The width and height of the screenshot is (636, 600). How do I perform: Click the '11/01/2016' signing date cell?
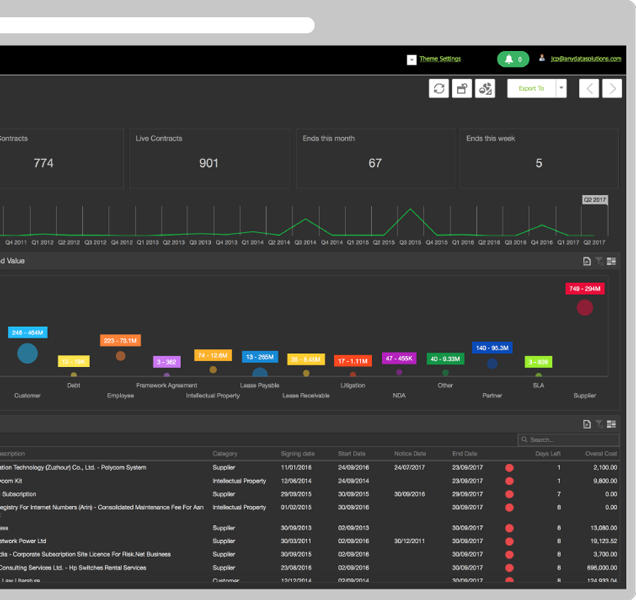pos(296,467)
